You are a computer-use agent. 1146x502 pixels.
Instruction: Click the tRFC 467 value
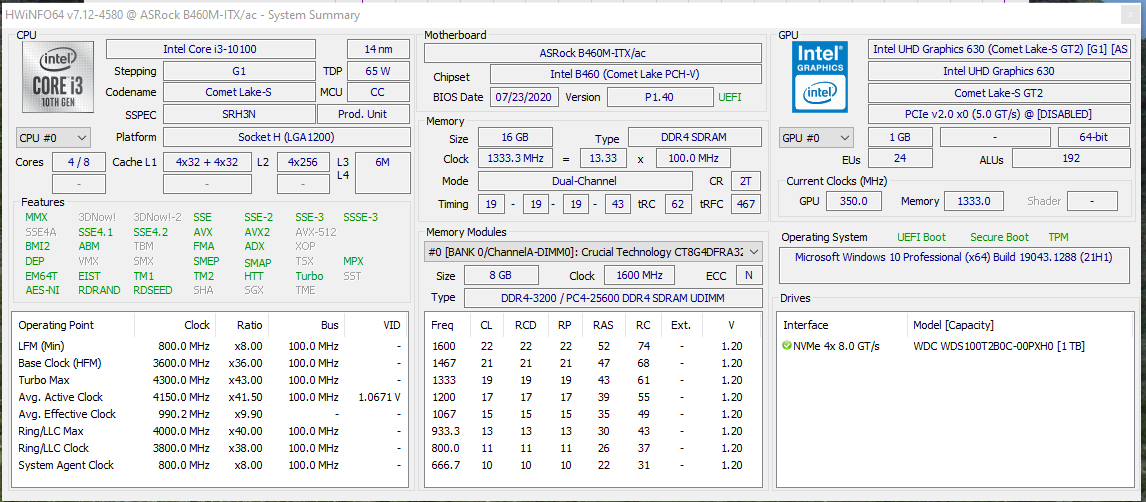(746, 204)
